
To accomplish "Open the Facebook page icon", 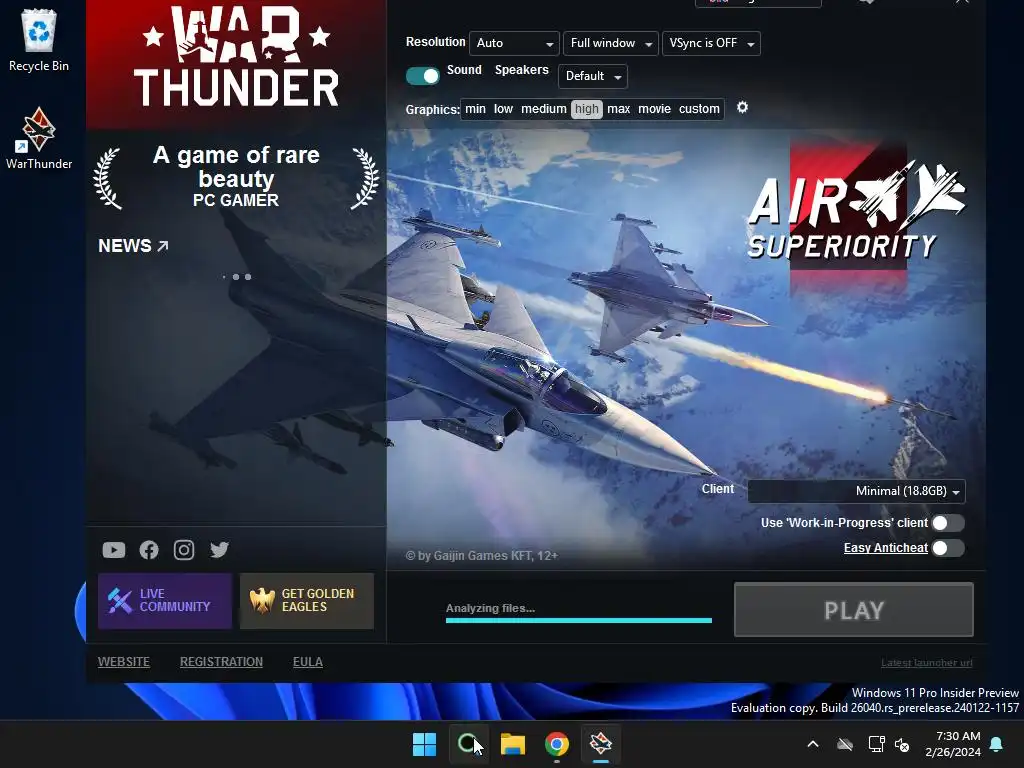I will [x=149, y=550].
